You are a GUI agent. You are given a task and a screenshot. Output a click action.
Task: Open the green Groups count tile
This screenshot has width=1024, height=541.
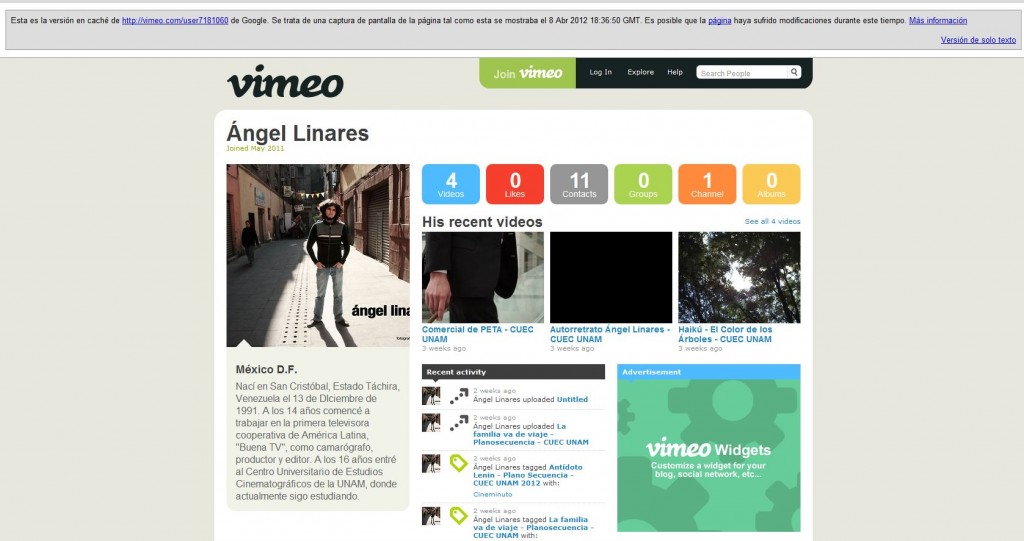643,184
